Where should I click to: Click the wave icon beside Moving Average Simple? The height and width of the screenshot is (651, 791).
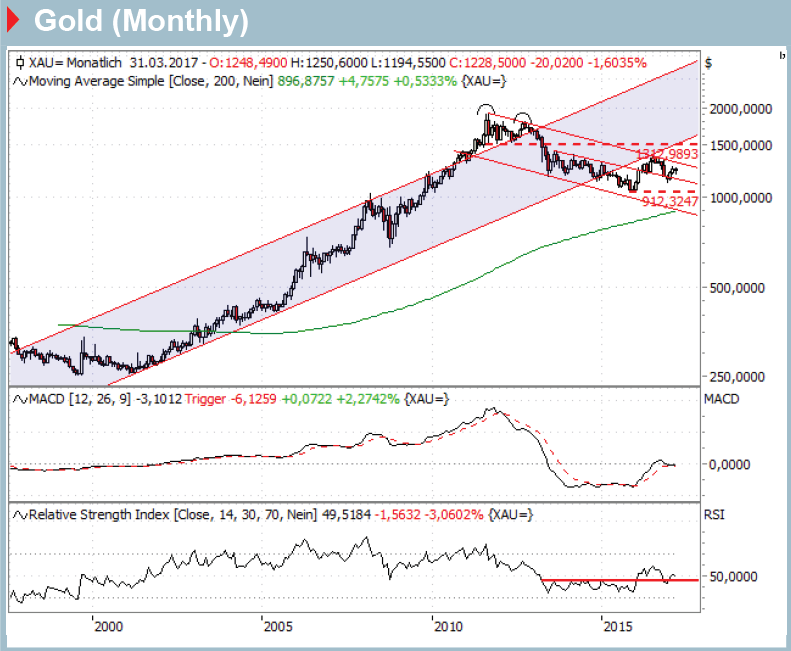coord(20,81)
